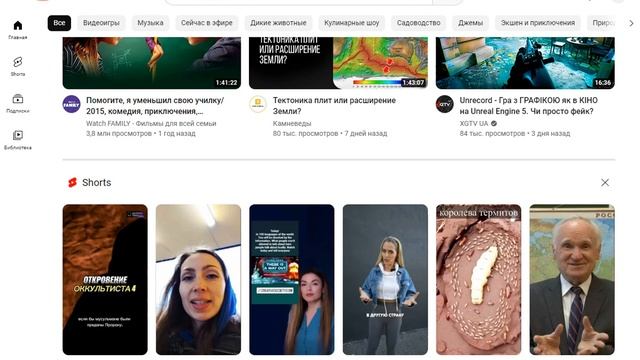The height and width of the screenshot is (360, 640).
Task: Show more filter chips with right arrow
Action: [x=631, y=23]
